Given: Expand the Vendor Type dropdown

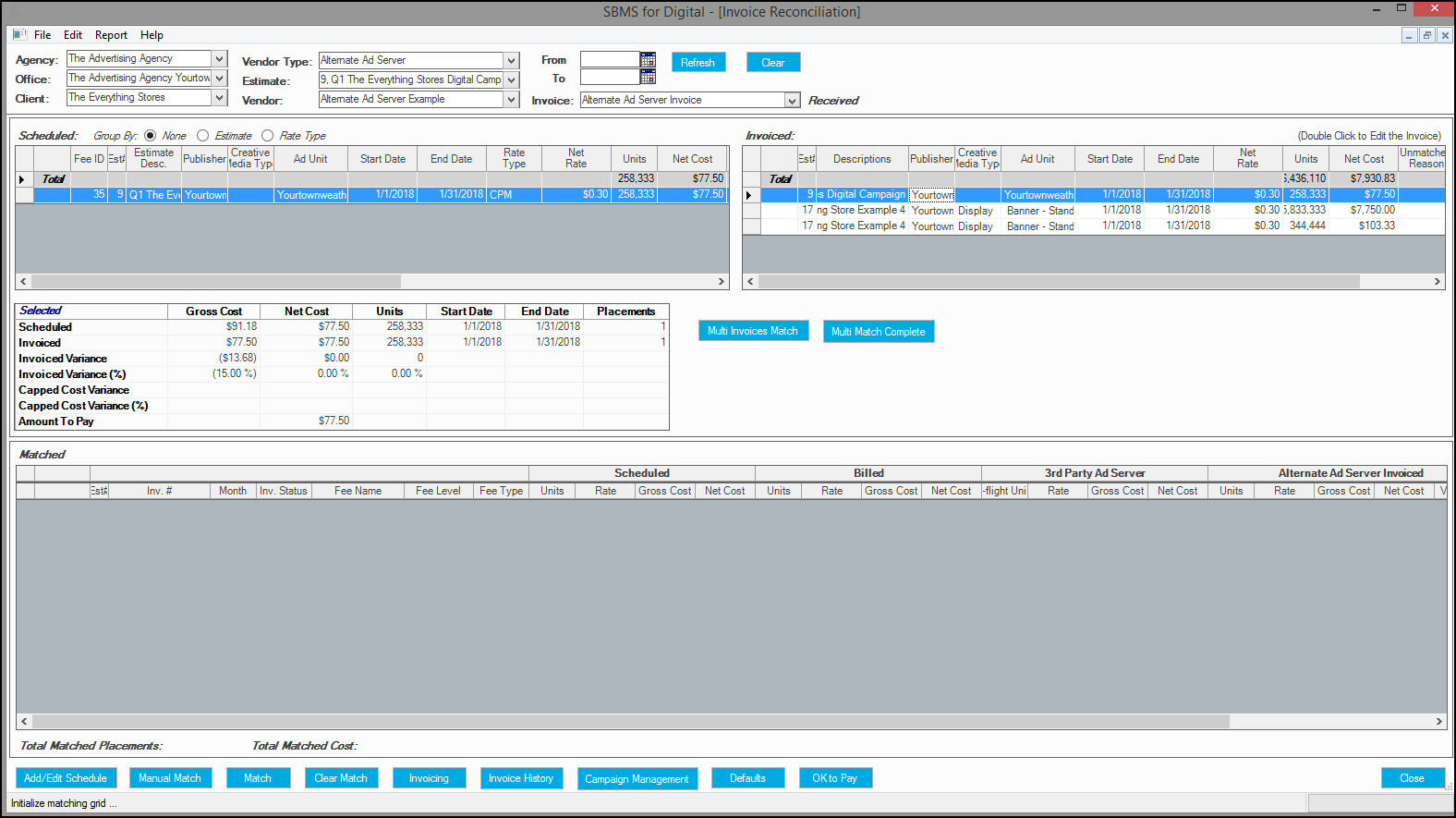Looking at the screenshot, I should point(511,60).
